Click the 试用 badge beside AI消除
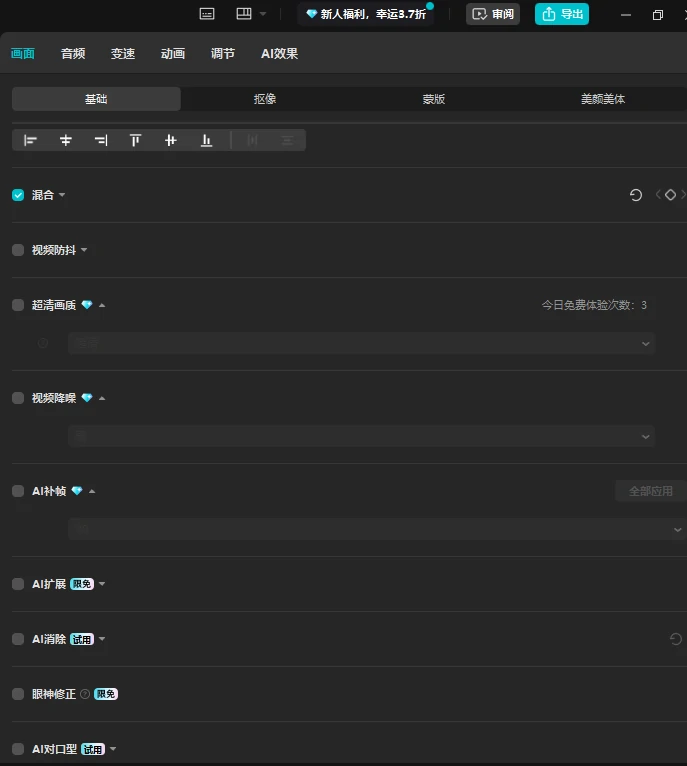This screenshot has width=687, height=766. [x=82, y=639]
